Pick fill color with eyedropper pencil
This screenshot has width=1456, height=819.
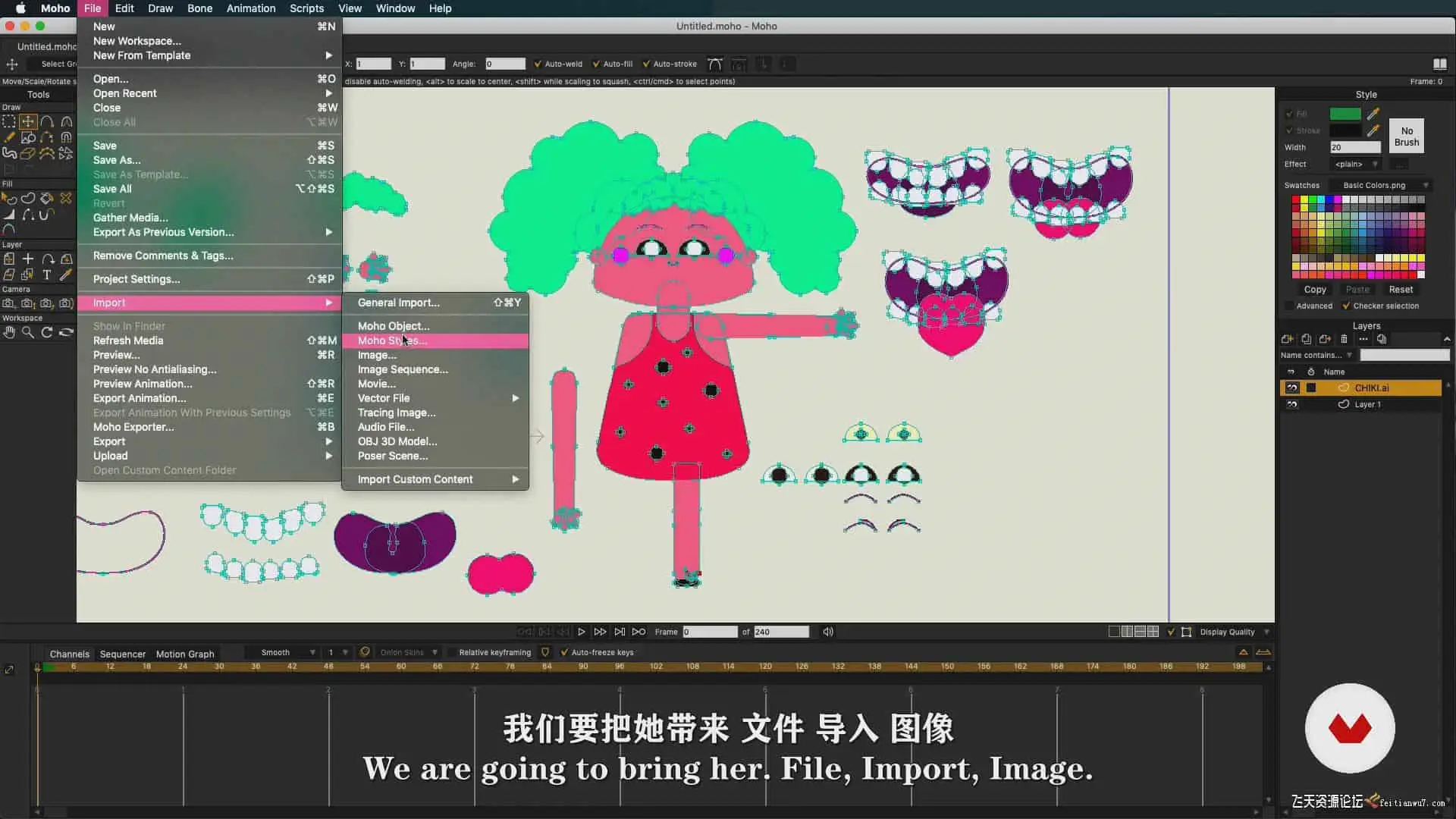tap(1373, 114)
